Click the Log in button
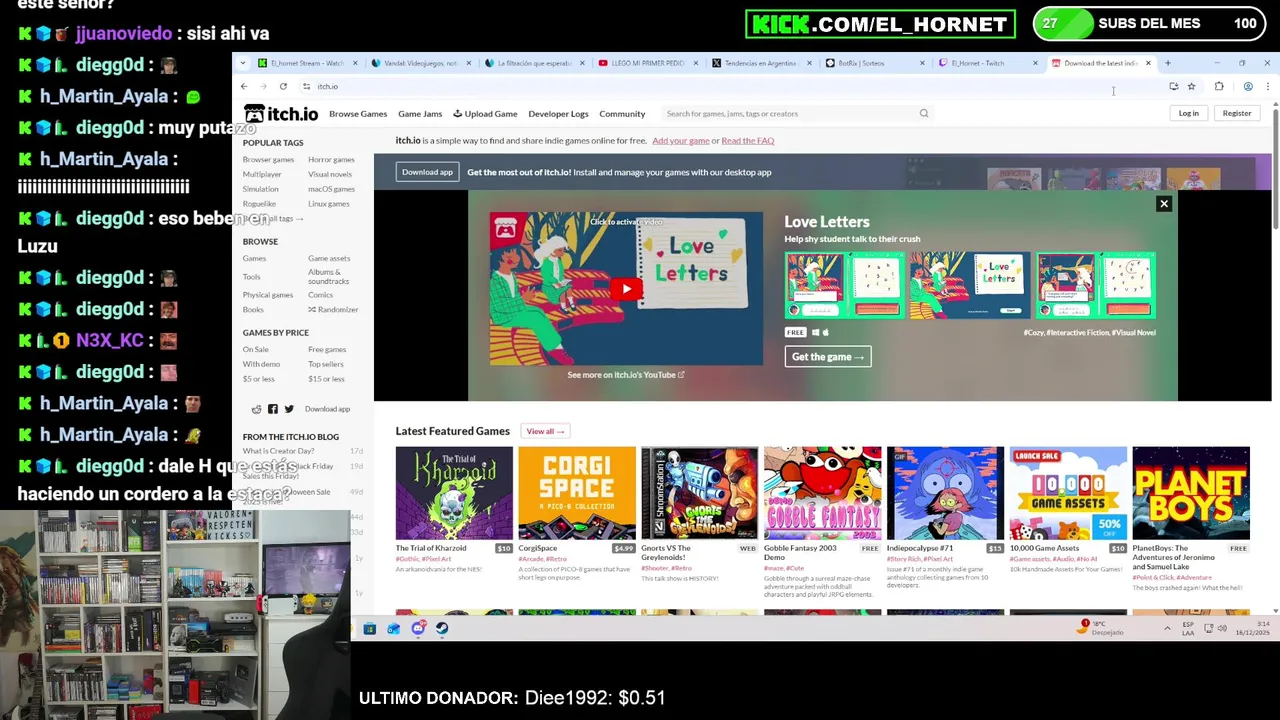Image resolution: width=1280 pixels, height=720 pixels. (1188, 113)
